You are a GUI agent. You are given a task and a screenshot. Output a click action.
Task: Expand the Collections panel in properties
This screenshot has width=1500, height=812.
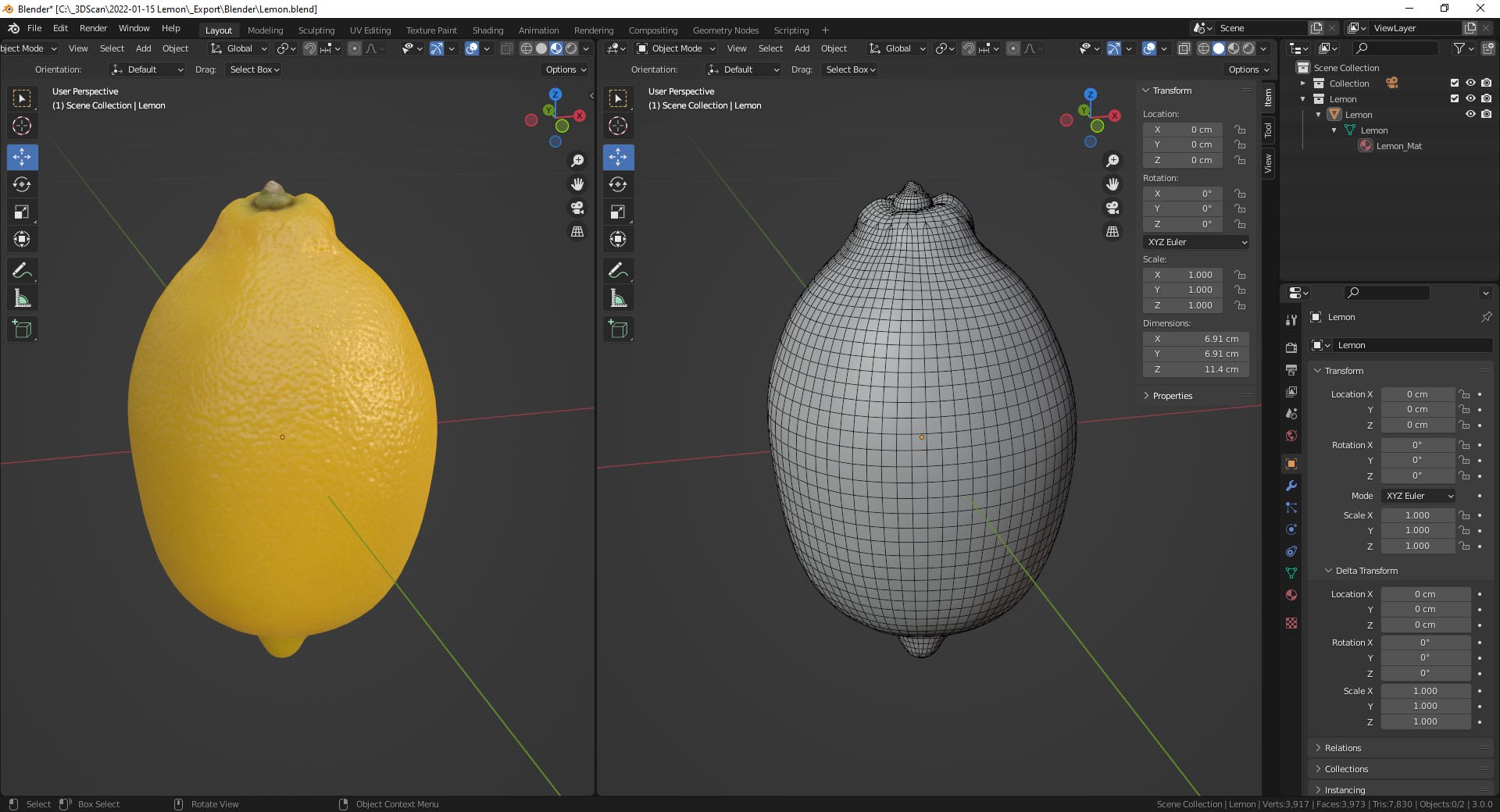[x=1346, y=769]
